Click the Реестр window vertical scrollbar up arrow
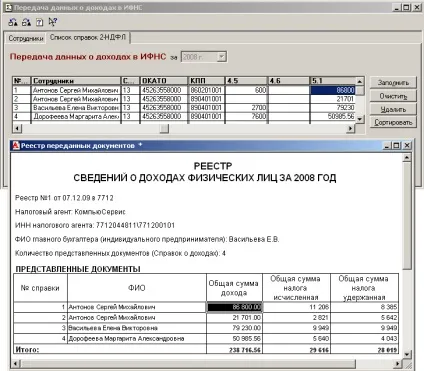This screenshot has height=371, width=424. point(407,157)
